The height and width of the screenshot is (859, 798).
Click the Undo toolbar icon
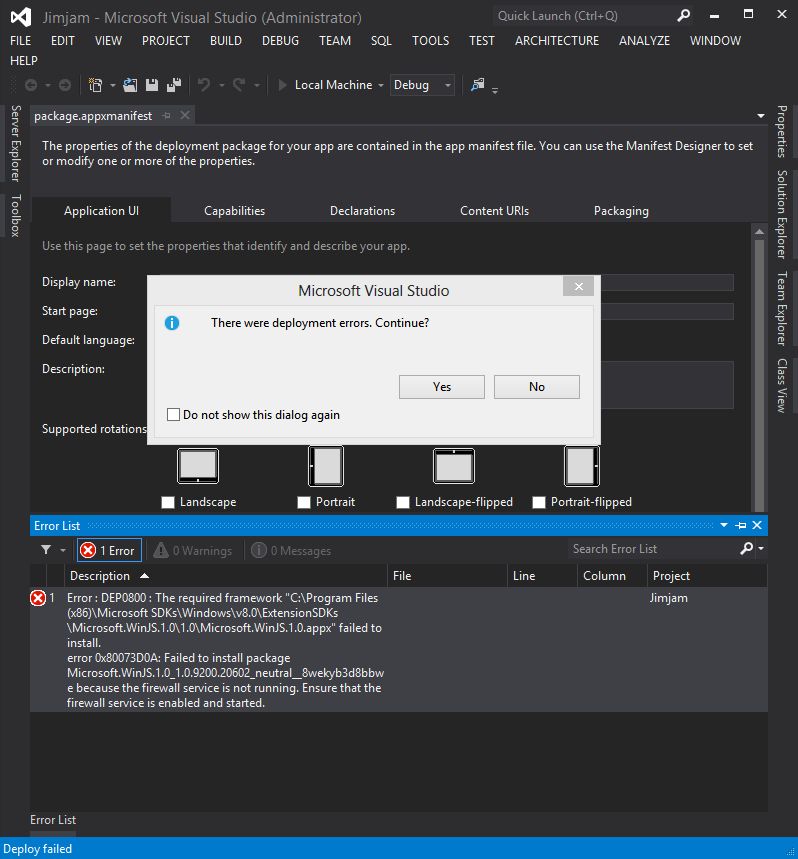pos(204,85)
